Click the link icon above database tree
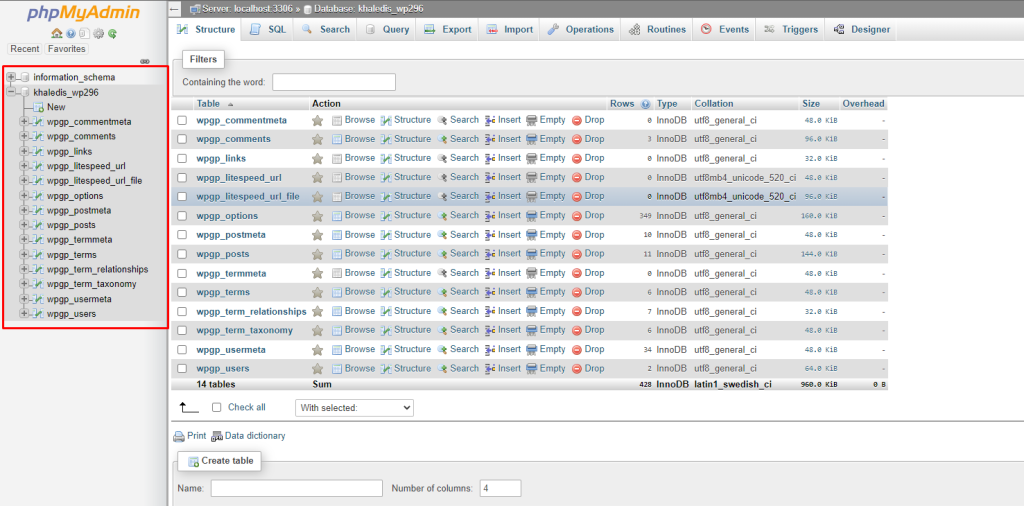Screen dimensions: 1024x506 coord(146,61)
